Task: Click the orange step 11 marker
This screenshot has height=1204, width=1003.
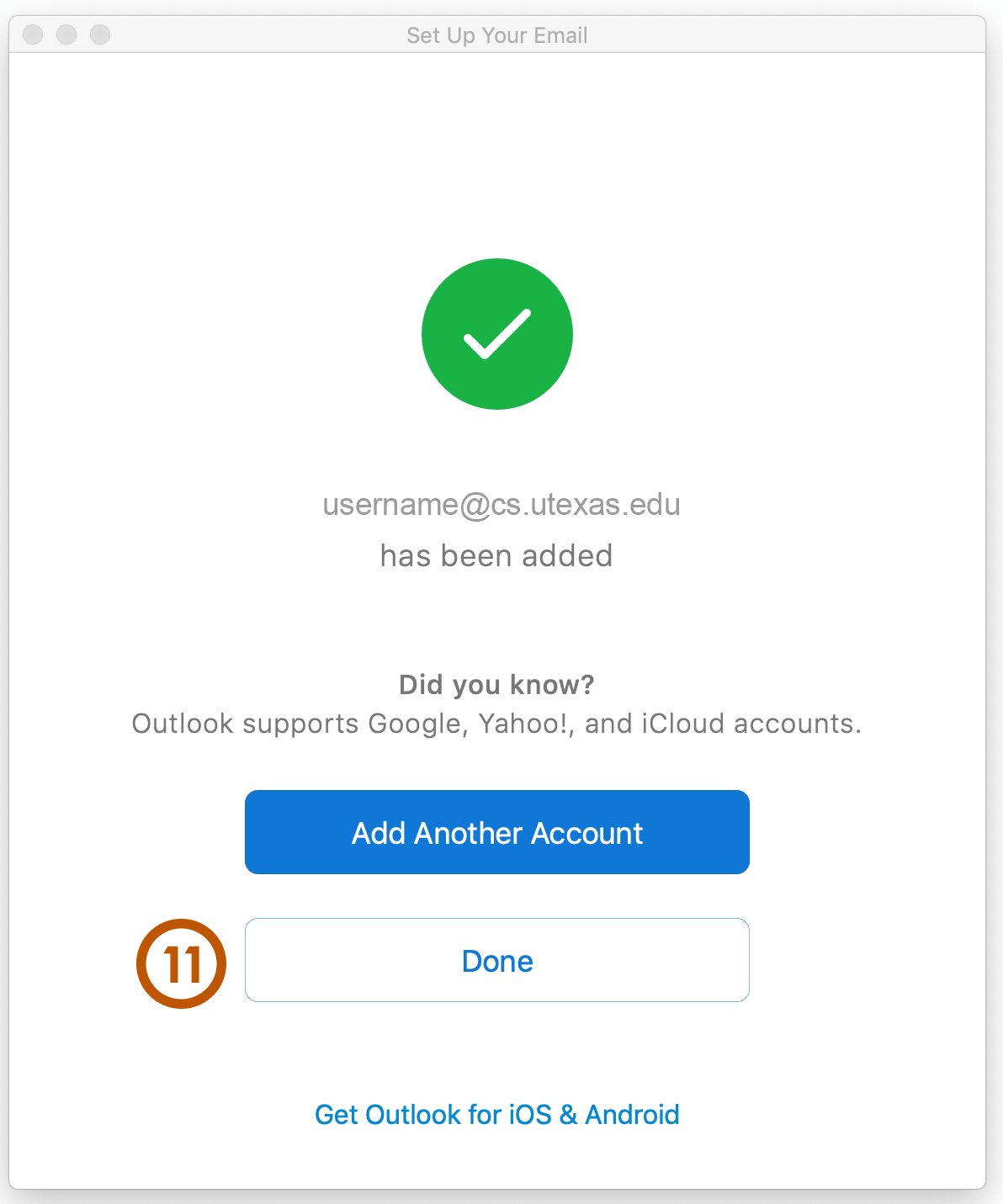Action: click(182, 963)
